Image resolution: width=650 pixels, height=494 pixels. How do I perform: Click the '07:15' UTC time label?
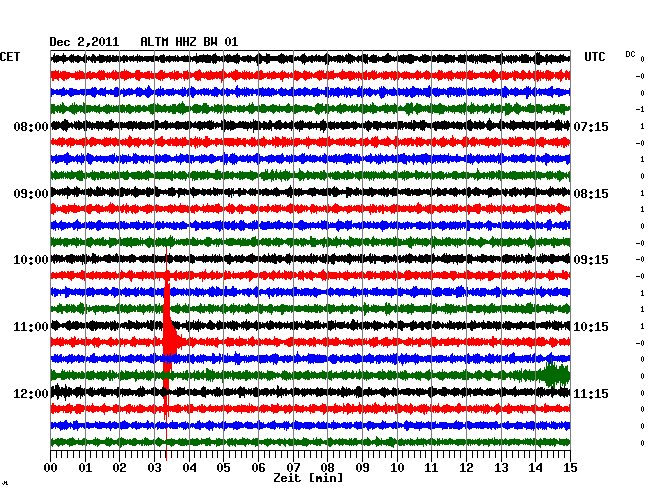591,126
